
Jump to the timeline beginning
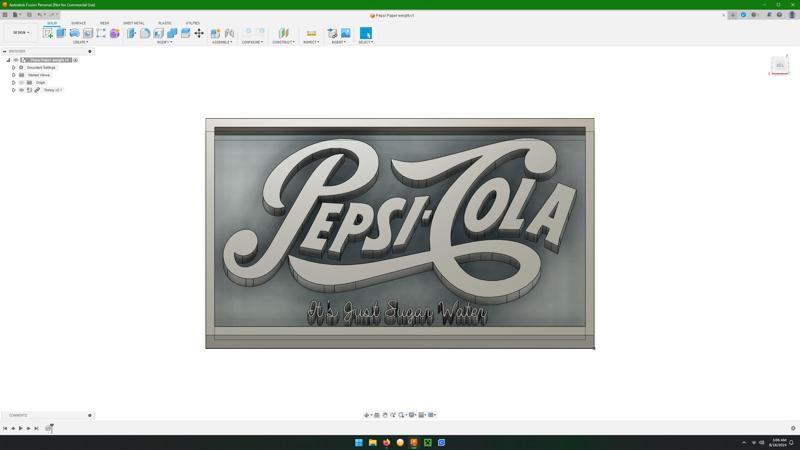(x=5, y=429)
